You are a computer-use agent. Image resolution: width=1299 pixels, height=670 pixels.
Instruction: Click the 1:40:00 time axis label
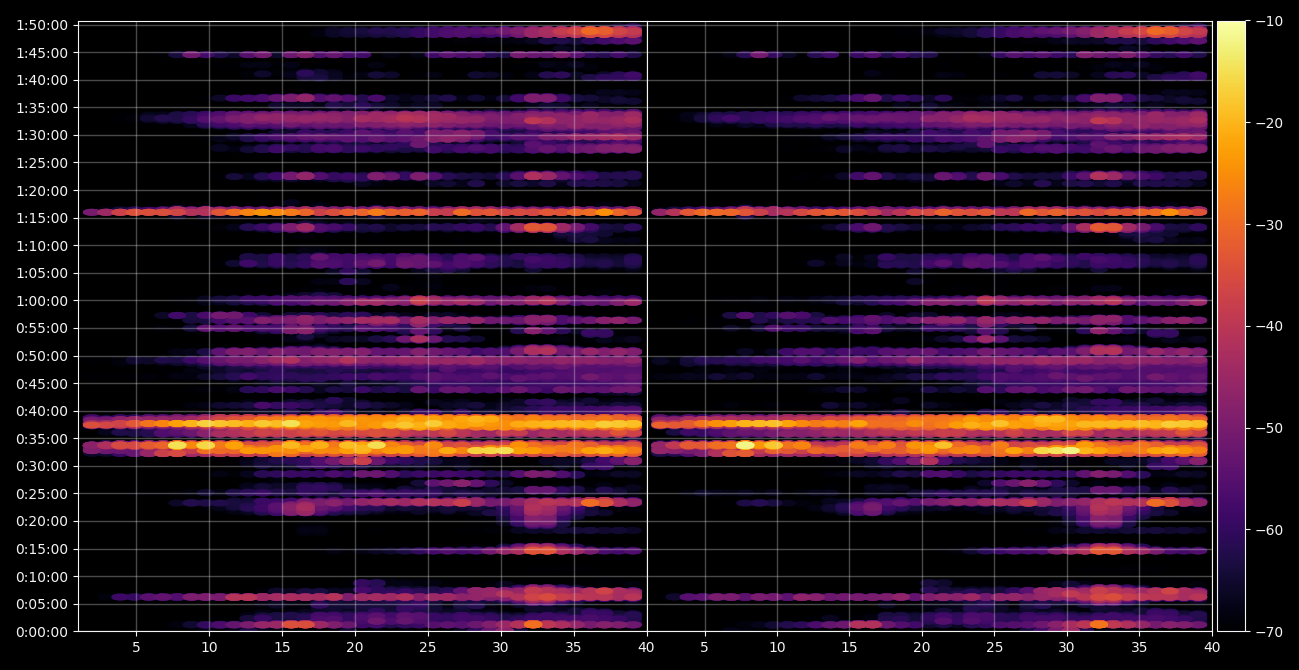point(42,80)
